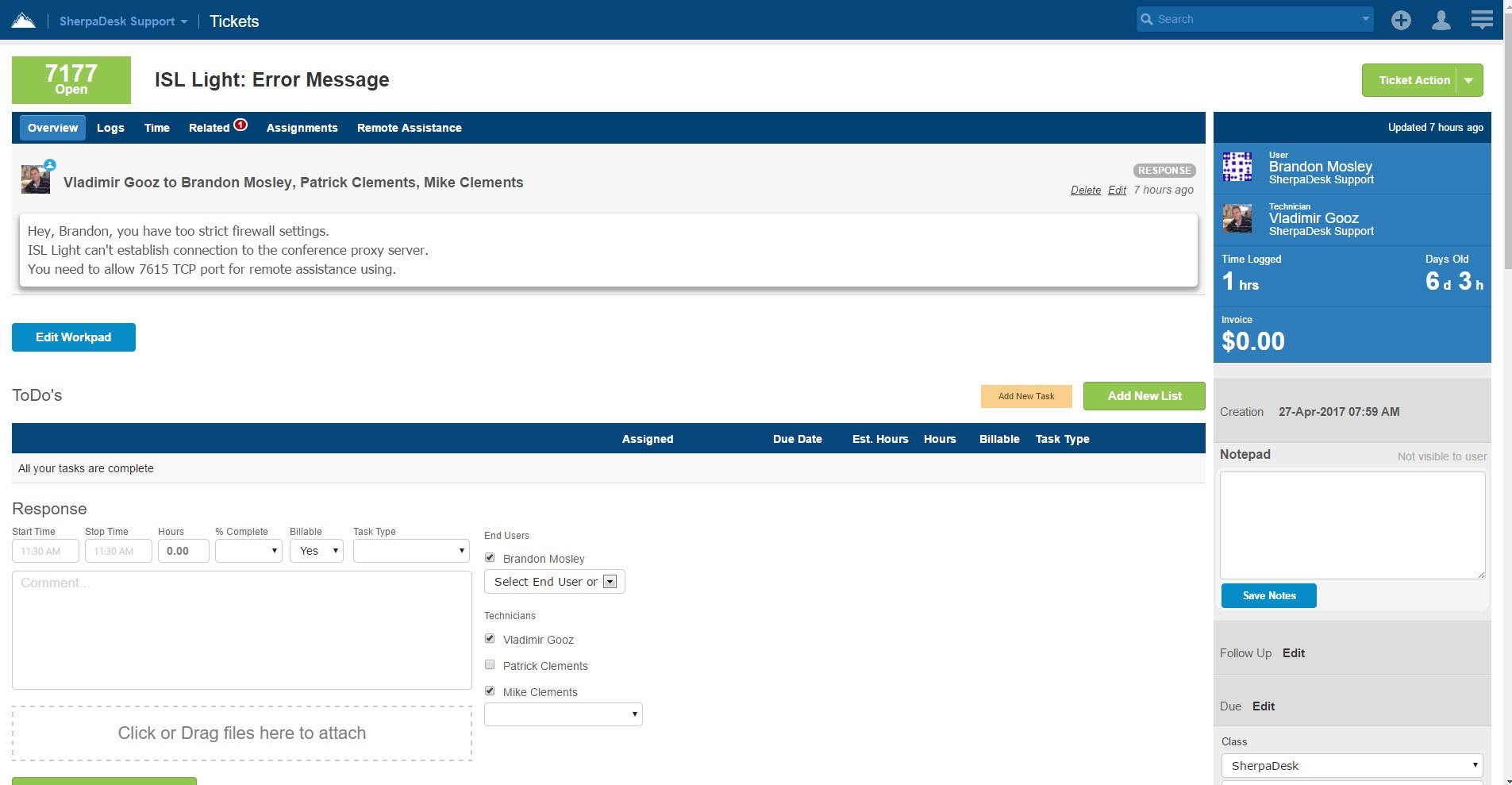Switch to the Overview tab
Screen dimensions: 1512x785
click(52, 128)
